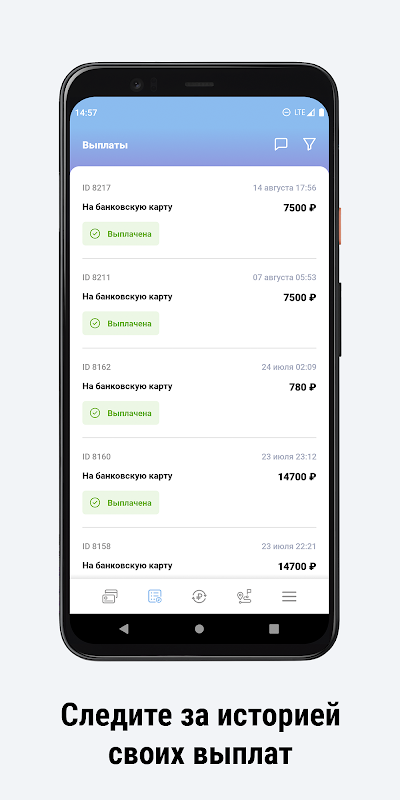Open the chat message icon in header
Screen dimensions: 400x800
point(281,144)
